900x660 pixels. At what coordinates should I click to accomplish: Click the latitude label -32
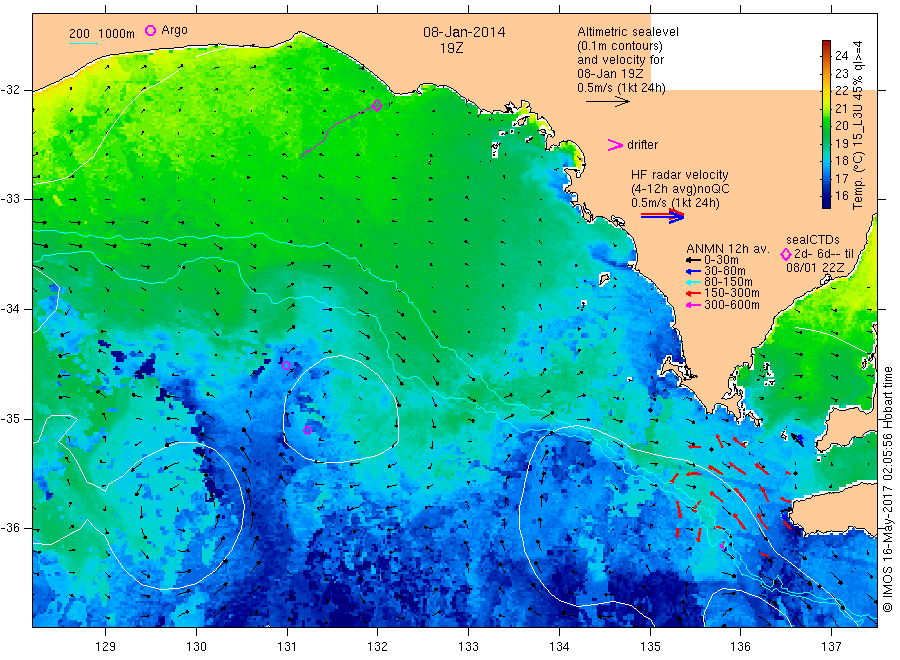10,90
